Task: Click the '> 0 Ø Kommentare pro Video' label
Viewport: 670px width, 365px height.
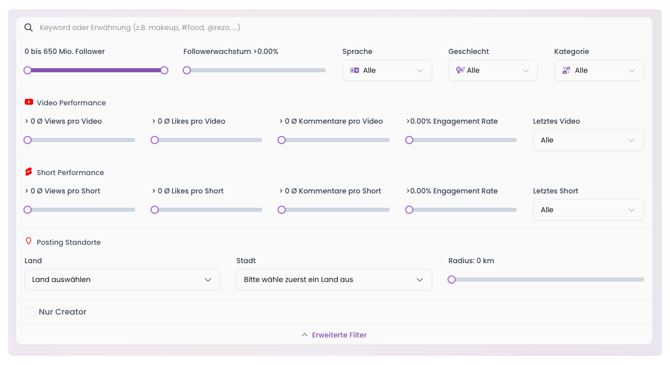Action: coord(331,121)
